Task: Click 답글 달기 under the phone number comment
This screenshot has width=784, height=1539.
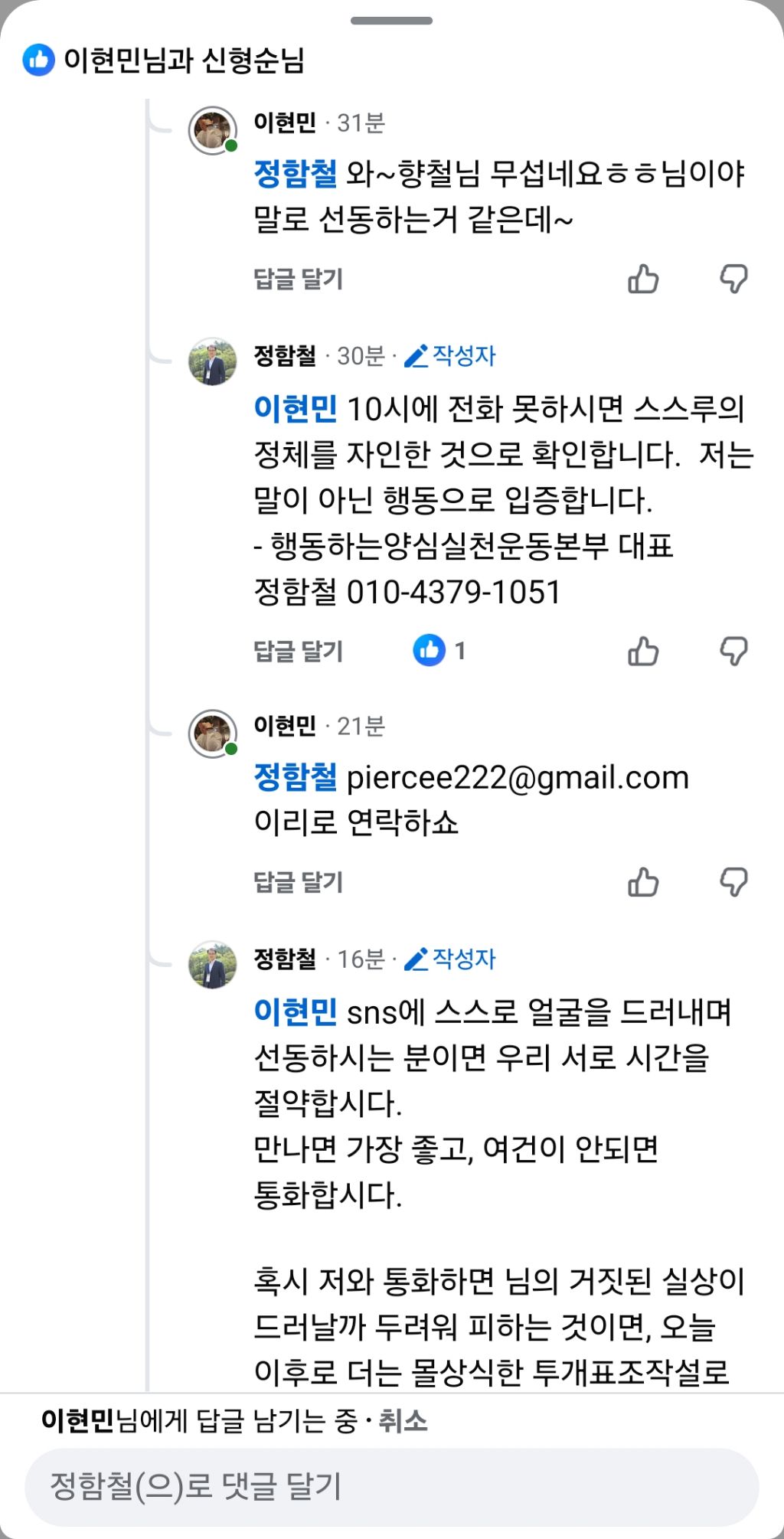Action: [x=298, y=652]
